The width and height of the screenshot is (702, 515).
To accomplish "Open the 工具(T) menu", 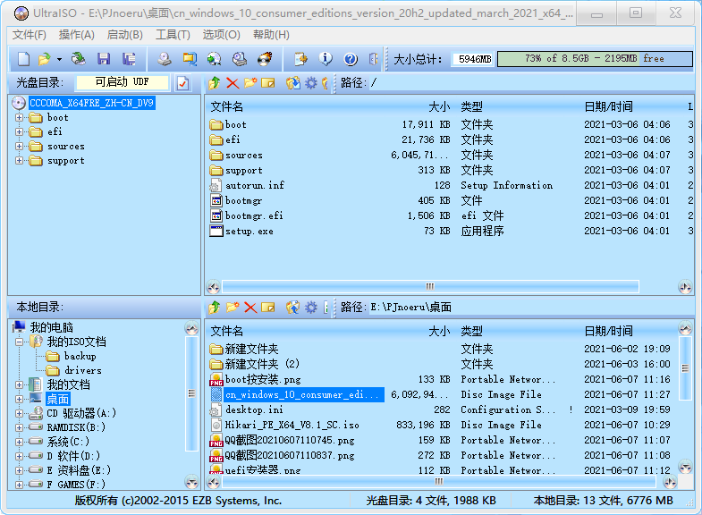I will point(173,34).
